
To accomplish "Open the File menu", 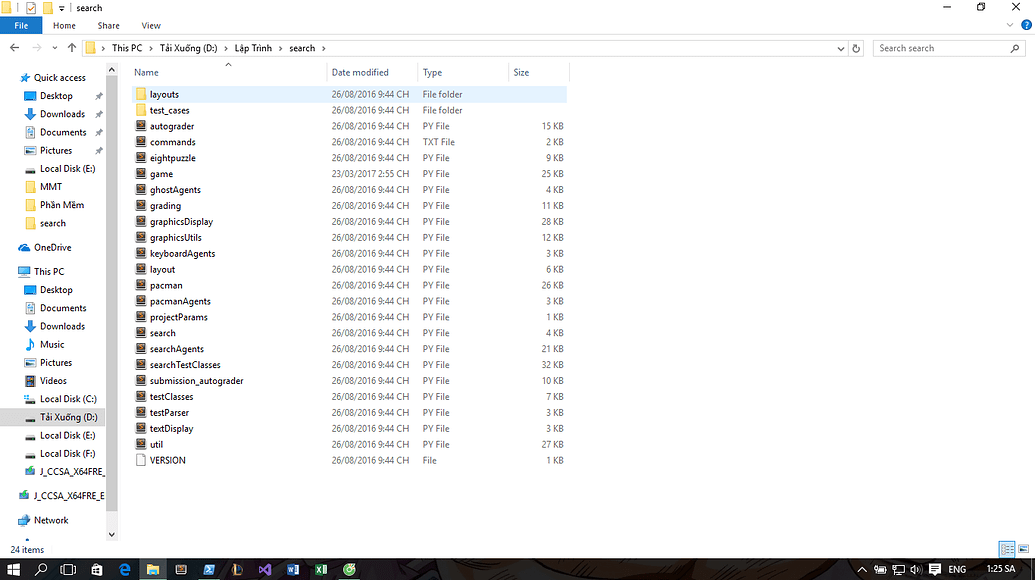I will (x=21, y=25).
